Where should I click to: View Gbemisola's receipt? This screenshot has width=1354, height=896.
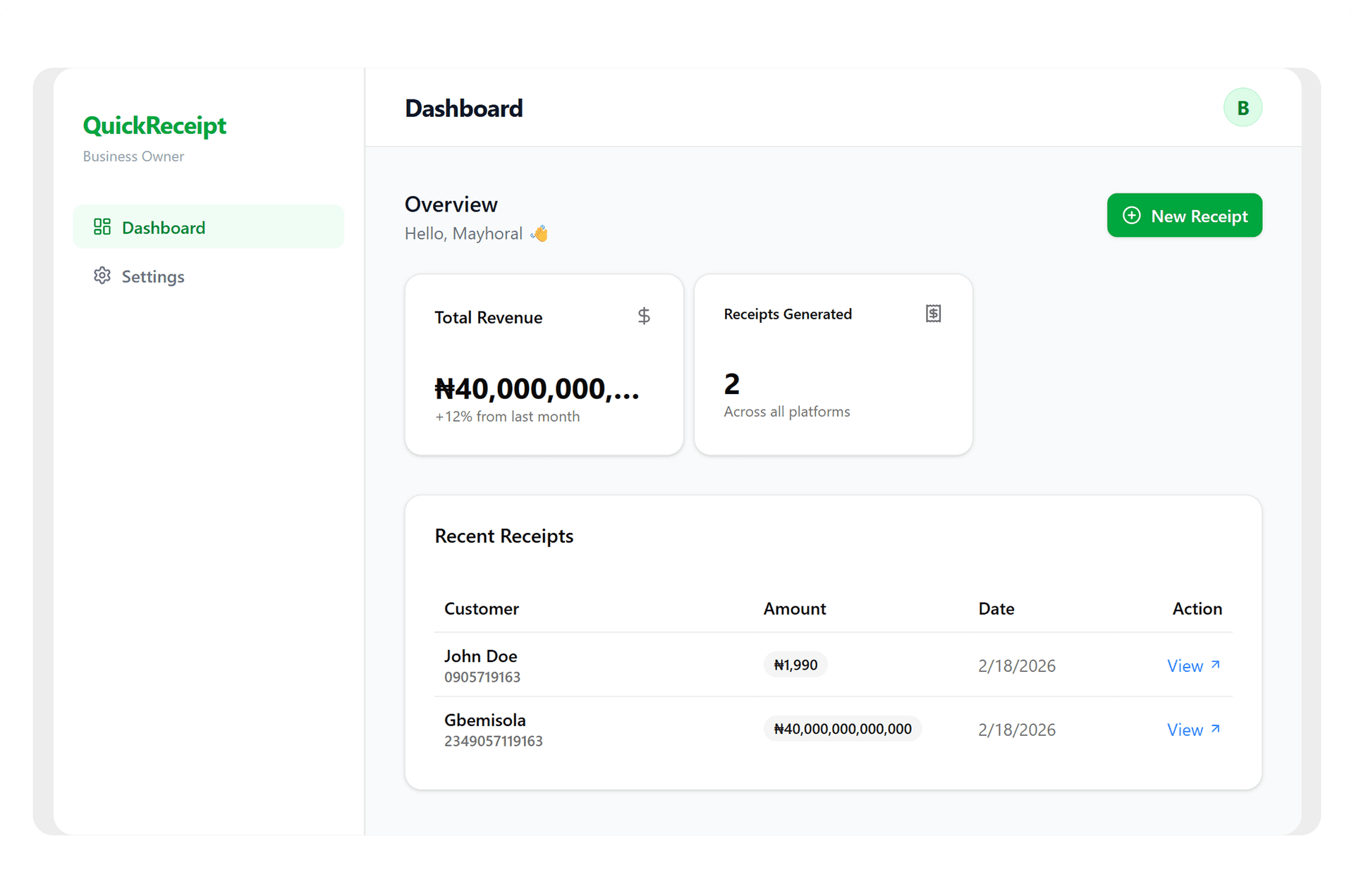(x=1185, y=730)
